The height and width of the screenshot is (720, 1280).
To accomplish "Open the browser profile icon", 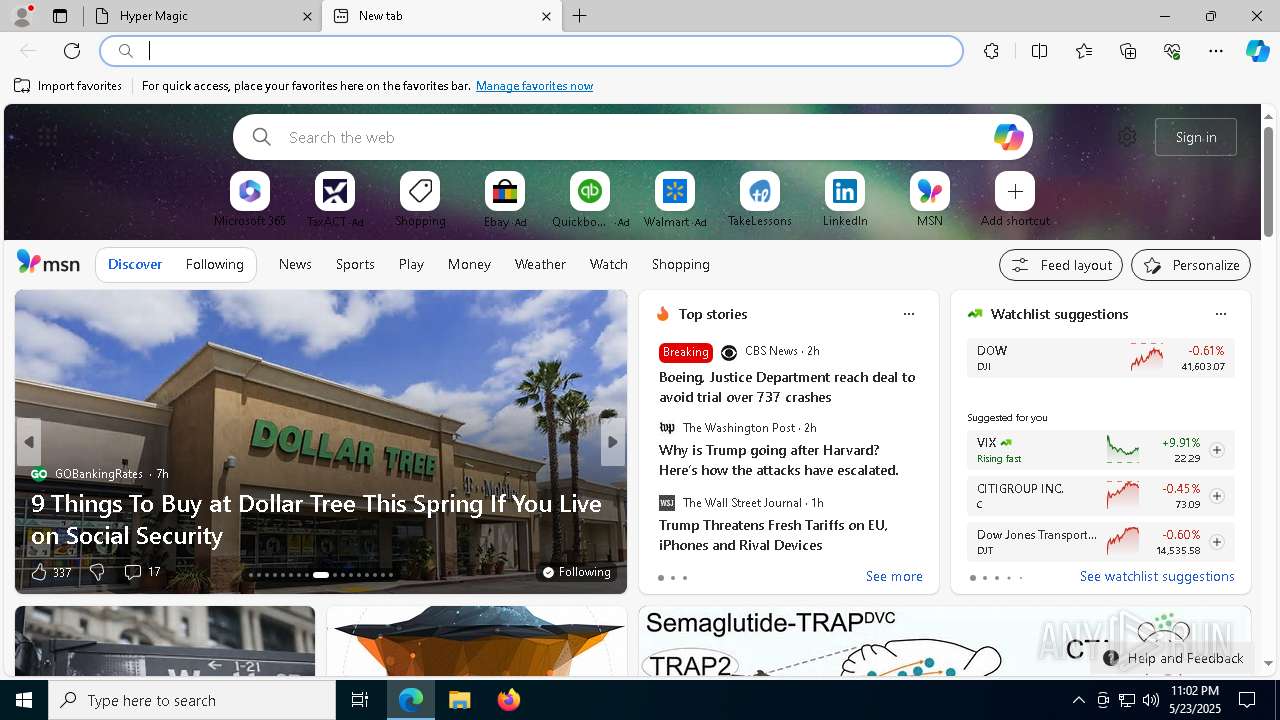I will (x=21, y=15).
